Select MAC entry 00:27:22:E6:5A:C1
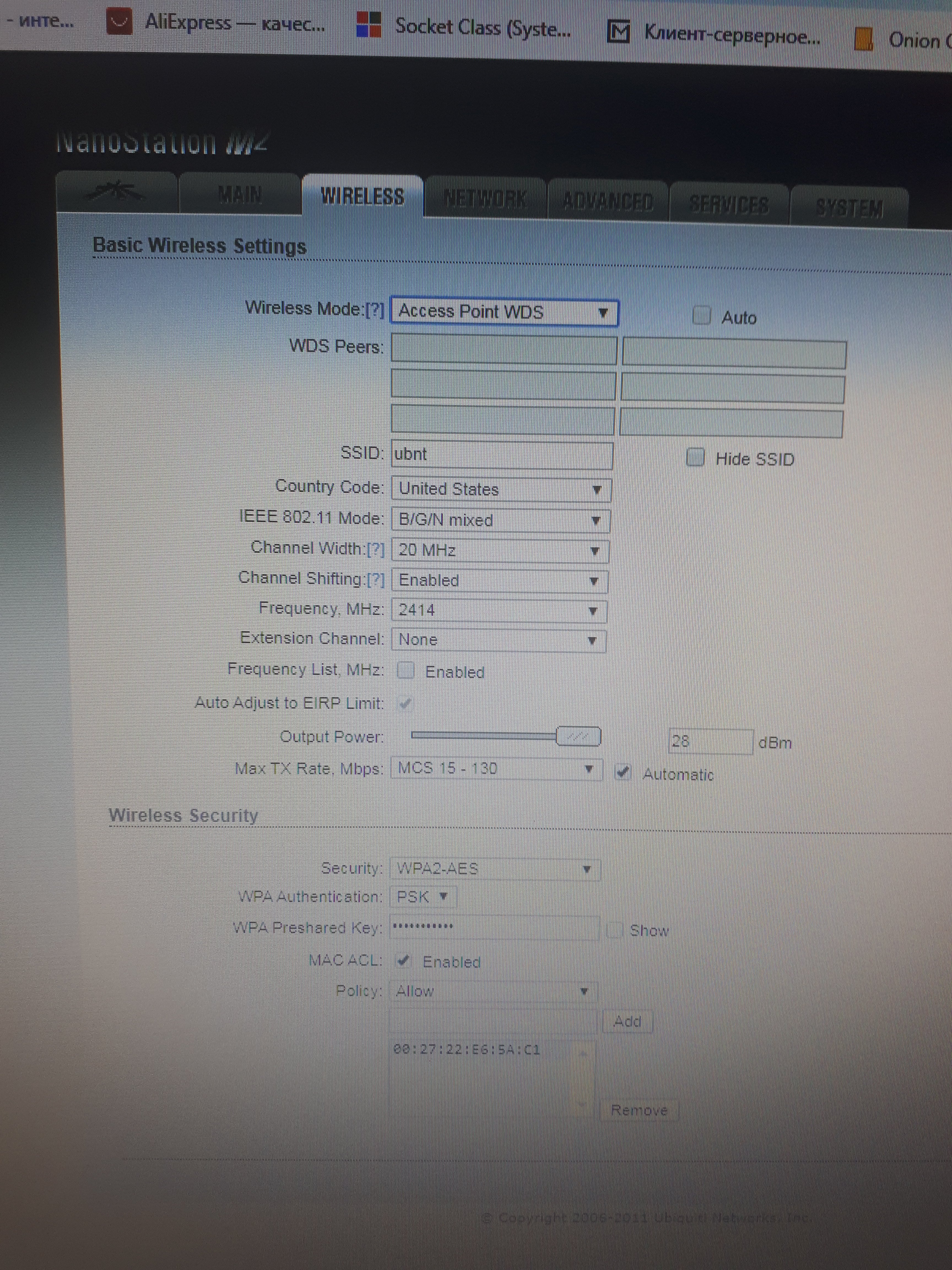 467,1050
